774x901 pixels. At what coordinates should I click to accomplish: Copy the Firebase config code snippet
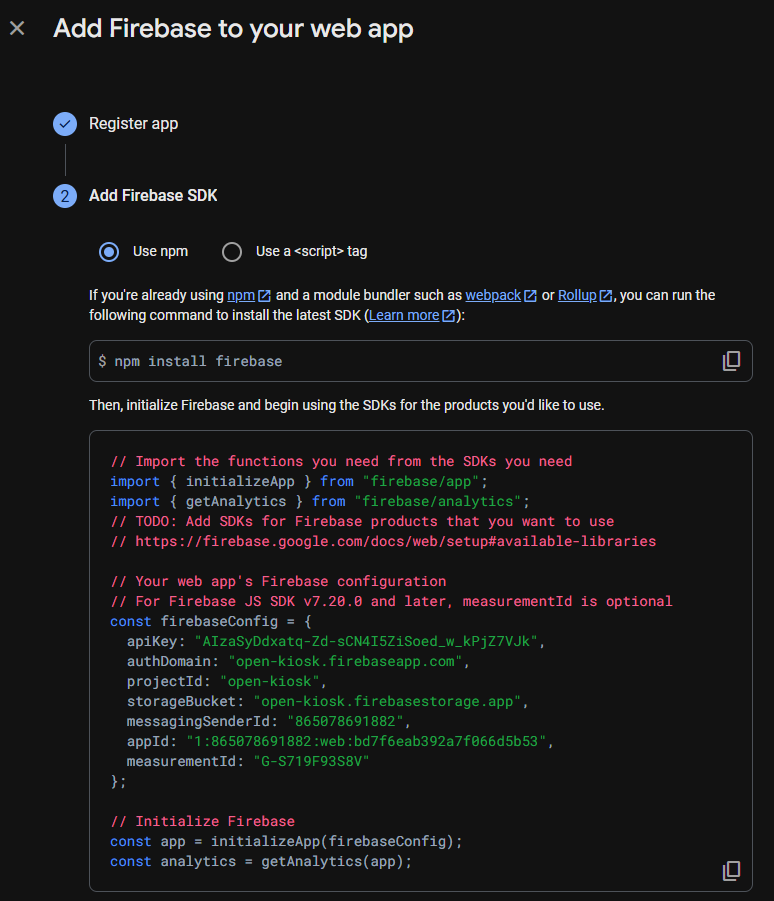tap(731, 870)
